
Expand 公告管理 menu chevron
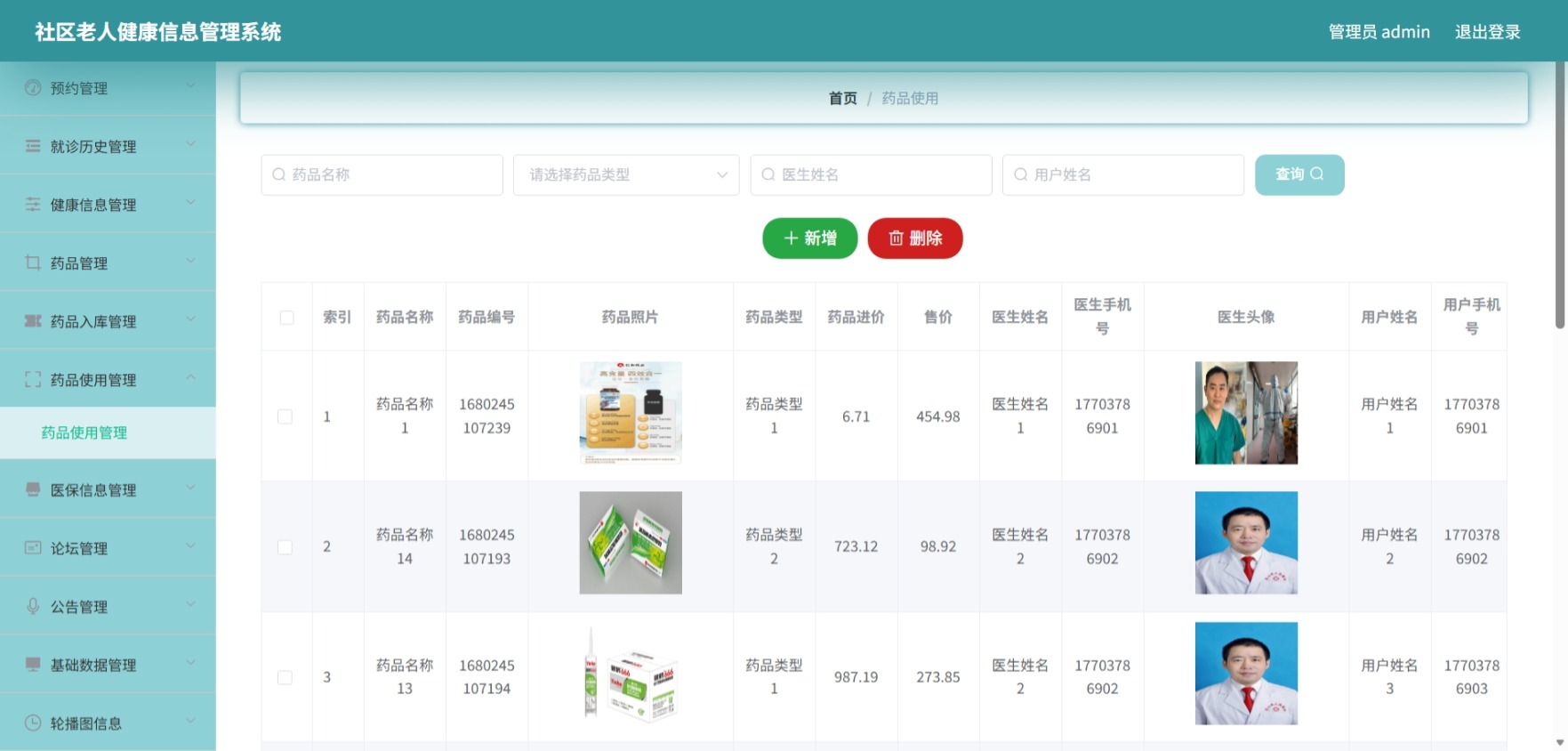tap(190, 603)
